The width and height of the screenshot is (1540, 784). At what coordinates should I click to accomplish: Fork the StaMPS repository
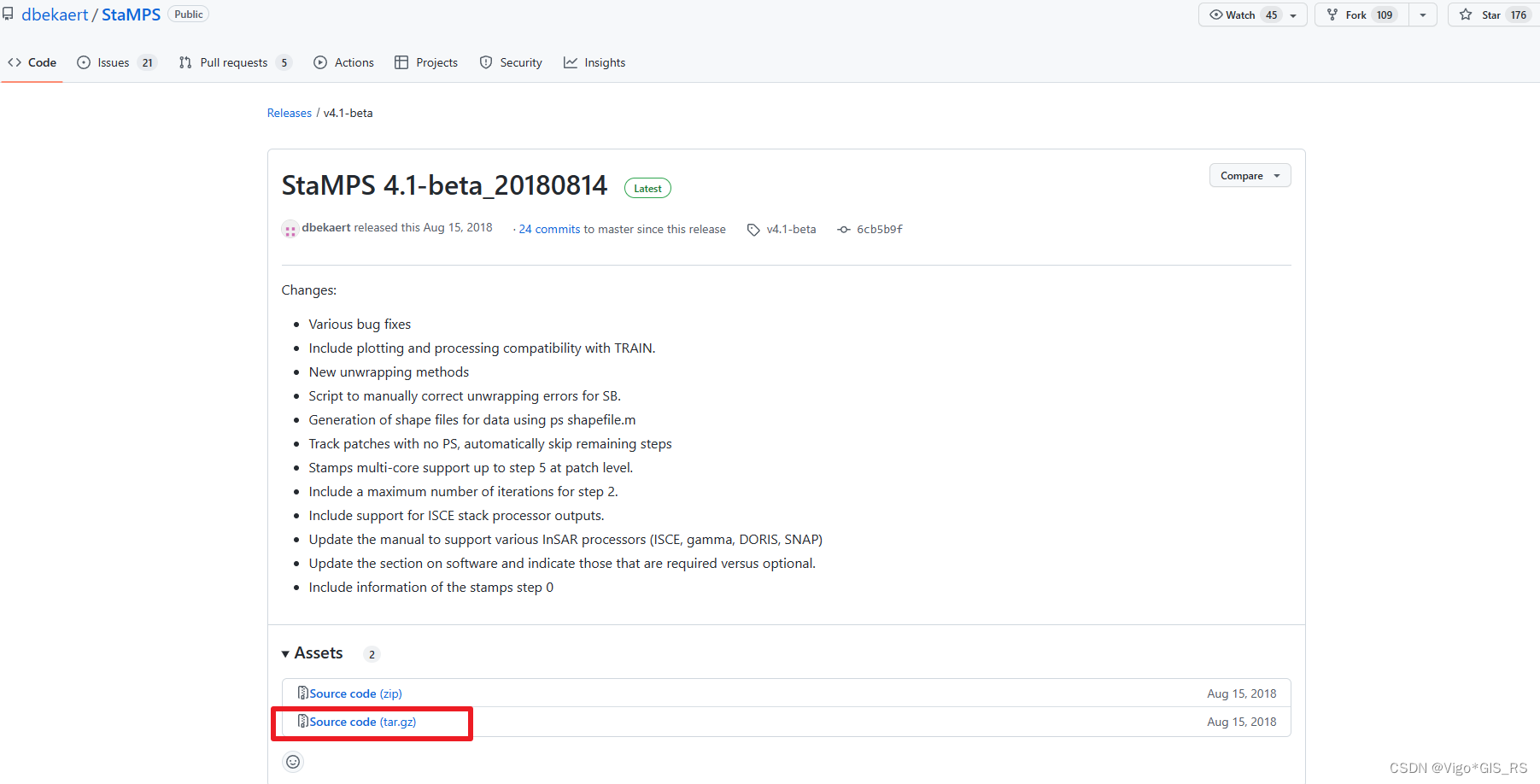click(x=1356, y=15)
